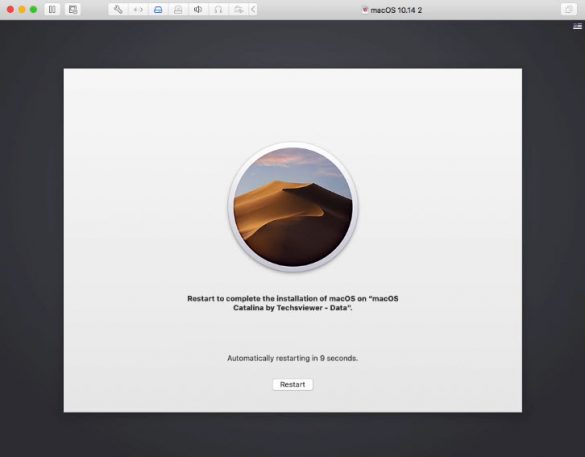Image resolution: width=585 pixels, height=457 pixels.
Task: Click the Mojave dune installer image
Action: tap(293, 207)
